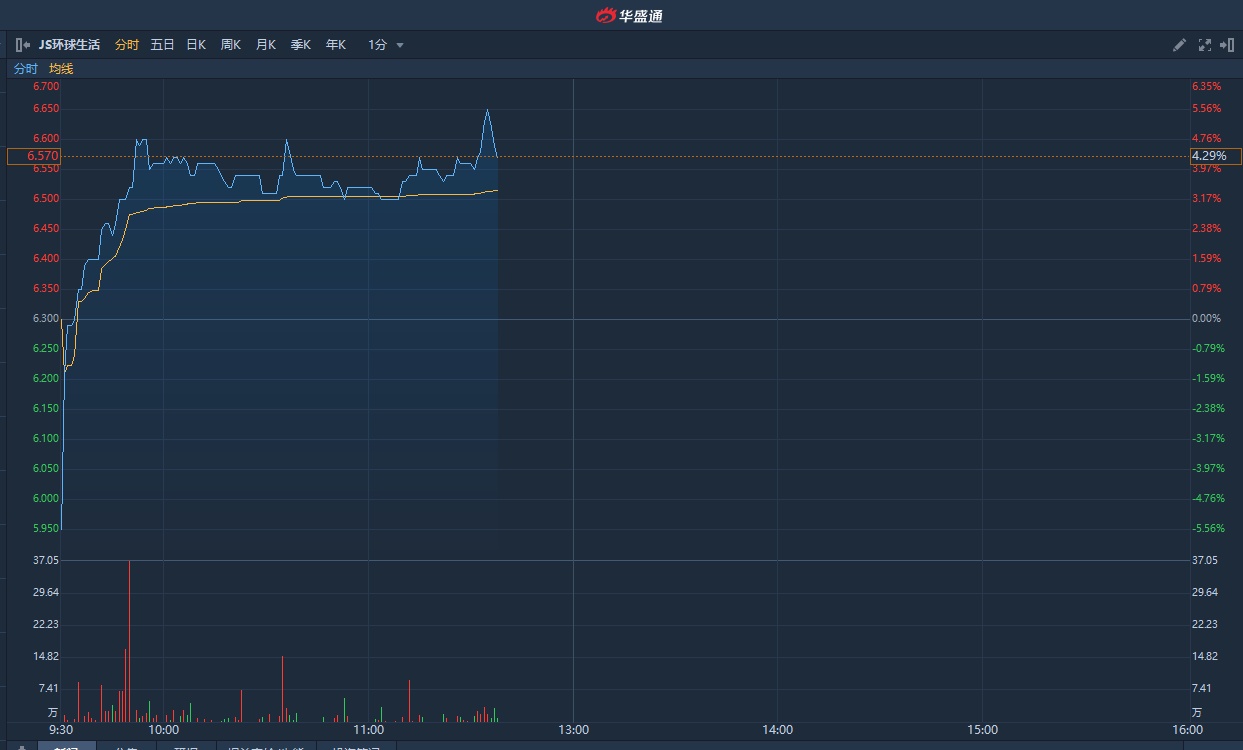Screen dimensions: 1243x750
Task: Switch to the 分时 intraday chart tab
Action: [x=127, y=45]
